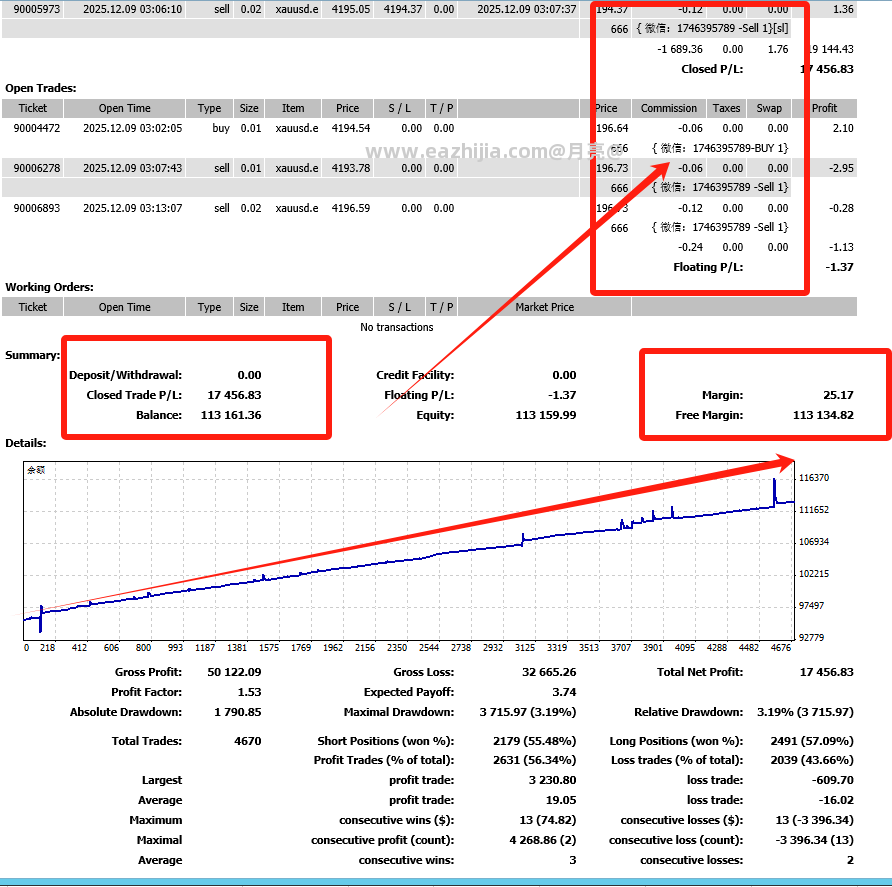Select the close time 2025.12.09 03:07:37

click(x=526, y=9)
